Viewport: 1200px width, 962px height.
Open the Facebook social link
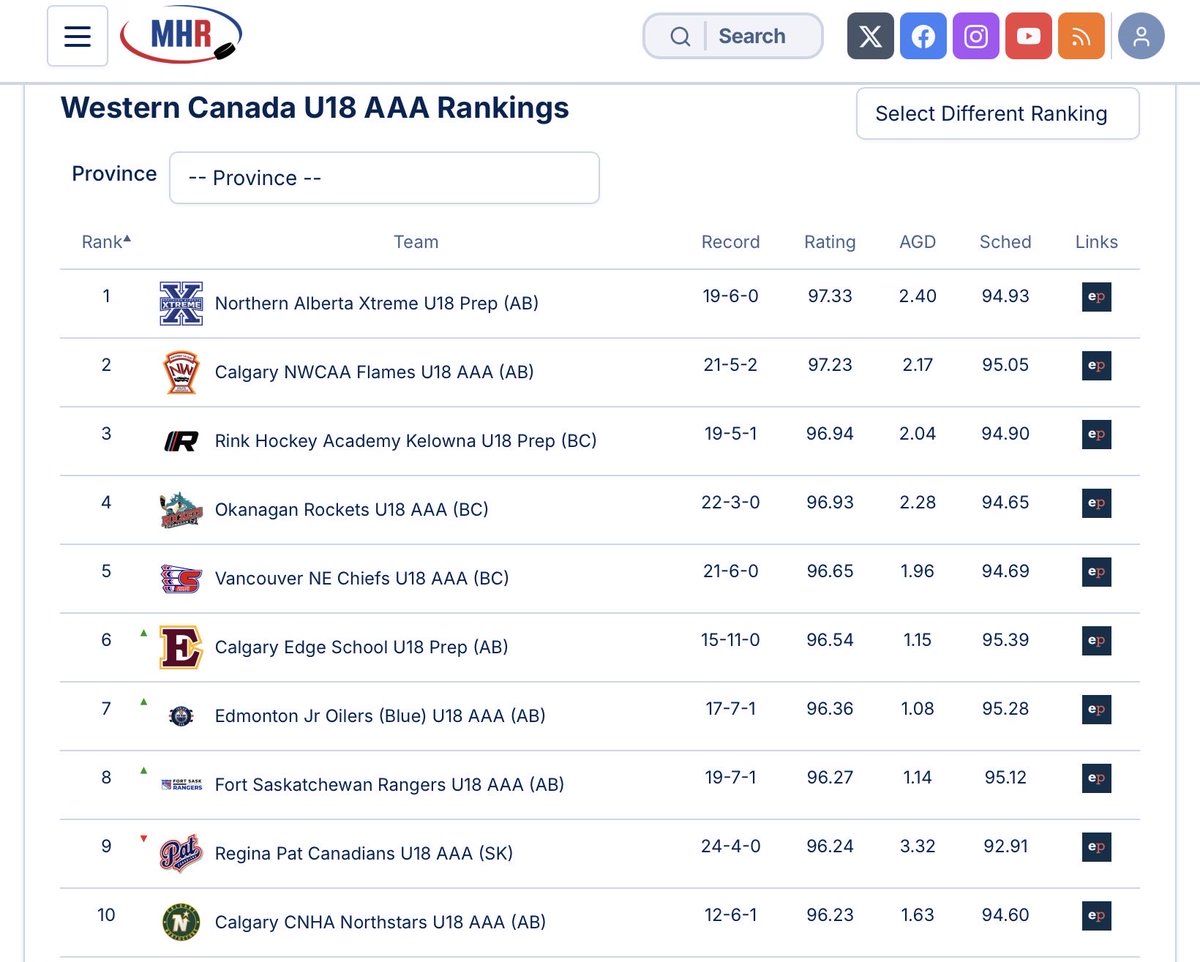(x=923, y=37)
